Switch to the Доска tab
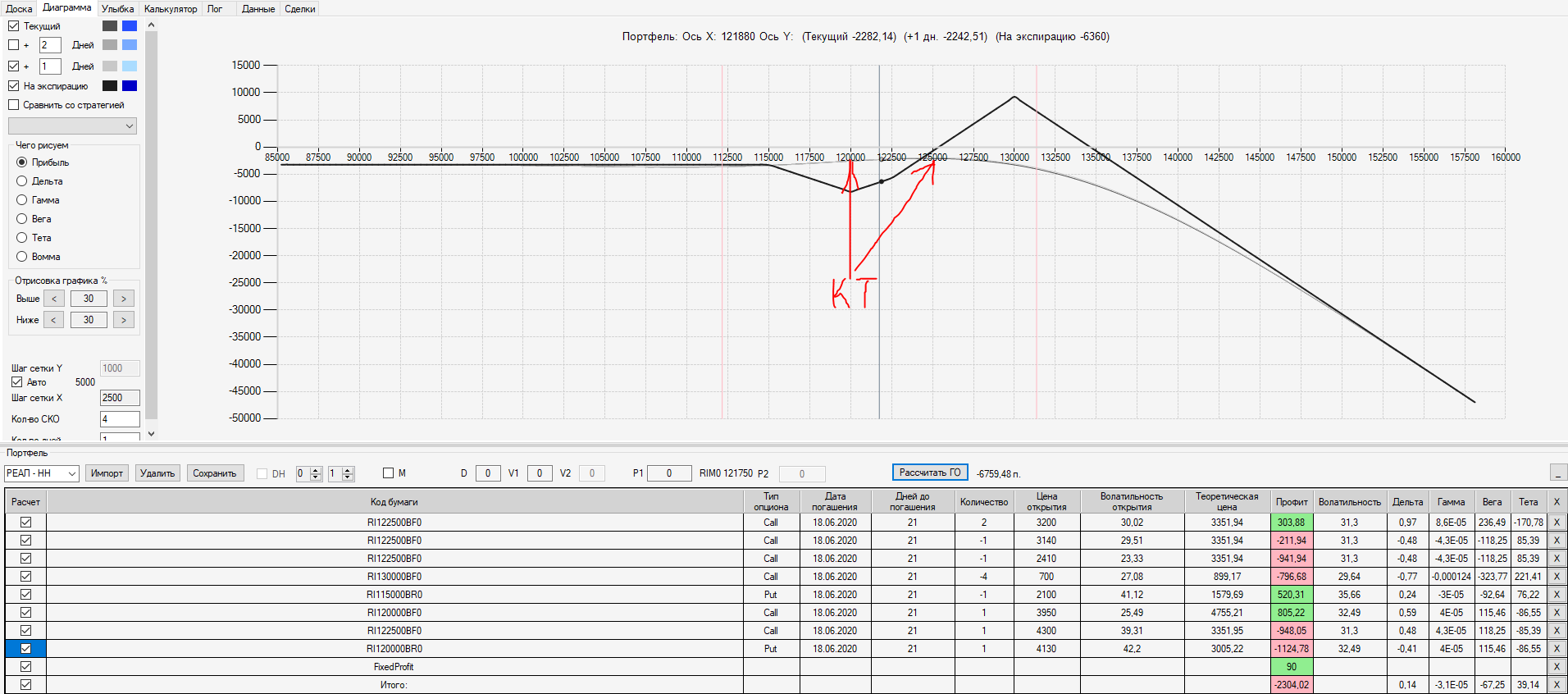1568x694 pixels. (x=19, y=9)
